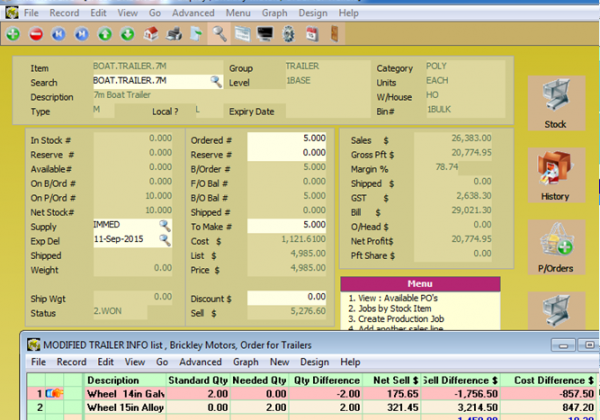The image size is (600, 420).
Task: Click the lookup magnifier next to Supply IMMED
Action: point(165,225)
